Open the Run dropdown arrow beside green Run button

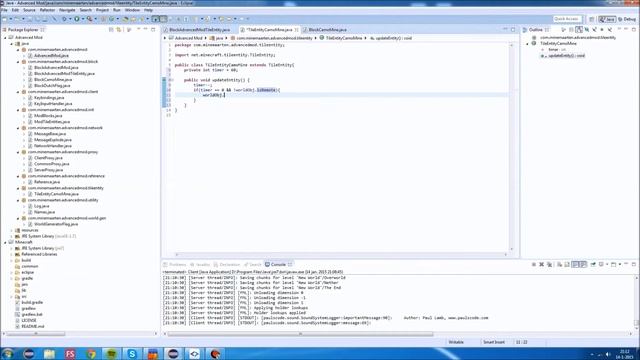point(83,19)
